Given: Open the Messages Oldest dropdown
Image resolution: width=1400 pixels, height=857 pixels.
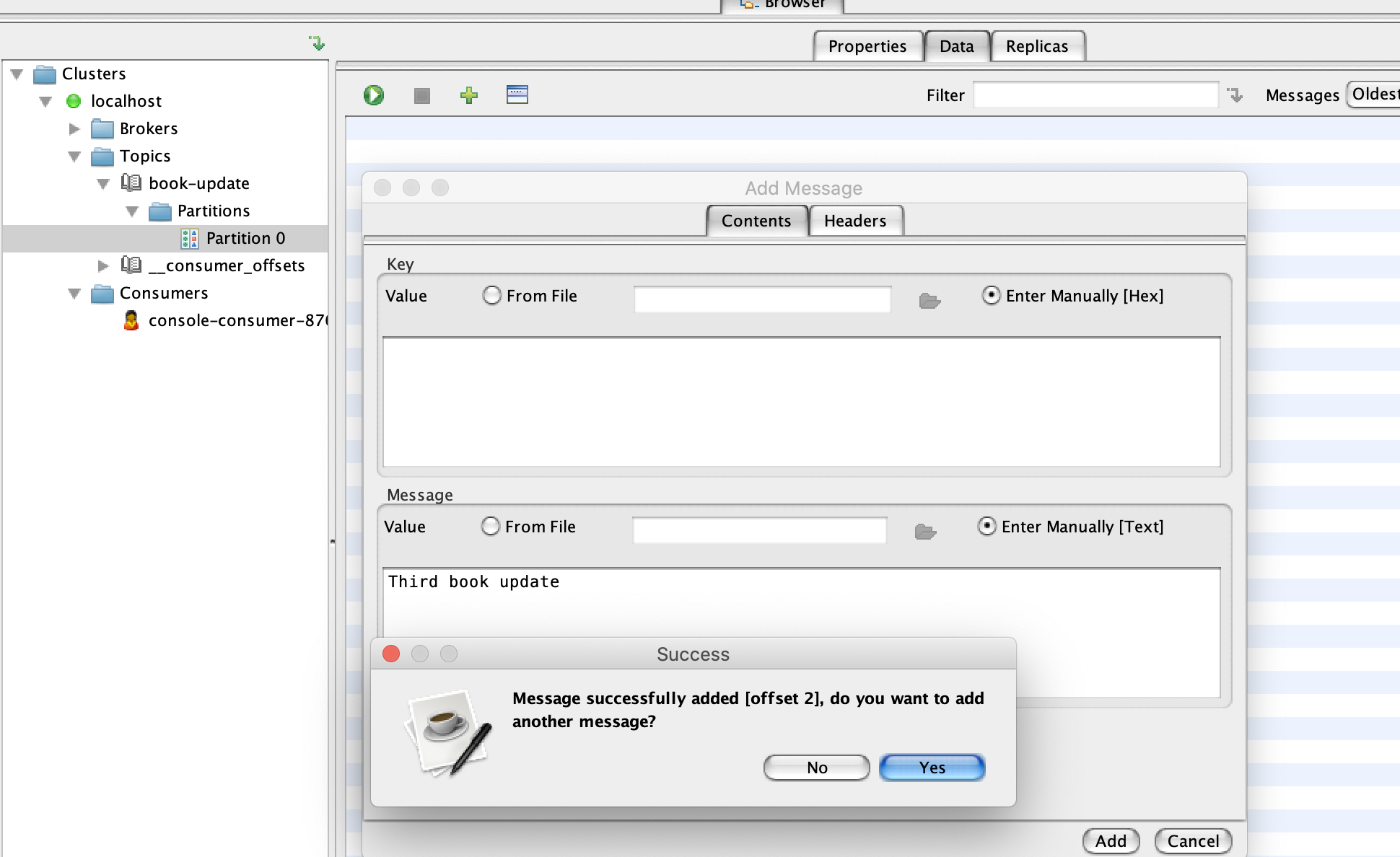Looking at the screenshot, I should point(1373,95).
